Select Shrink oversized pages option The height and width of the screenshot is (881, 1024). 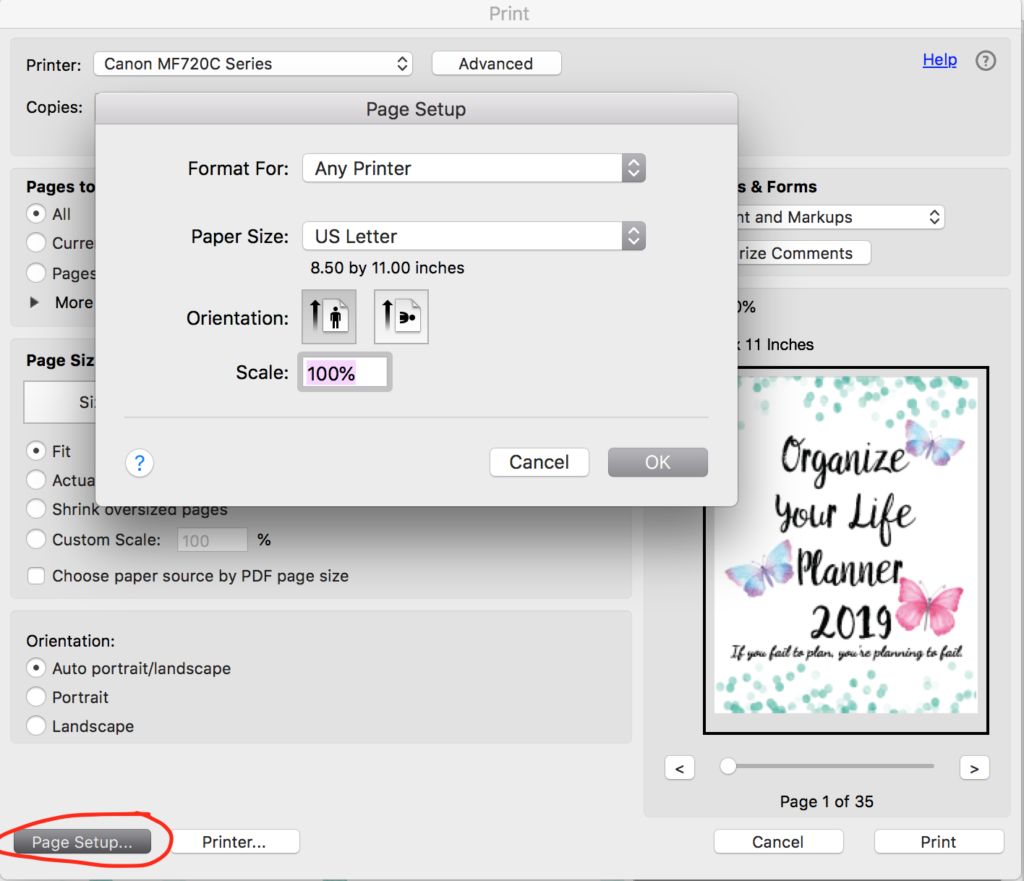[x=35, y=509]
